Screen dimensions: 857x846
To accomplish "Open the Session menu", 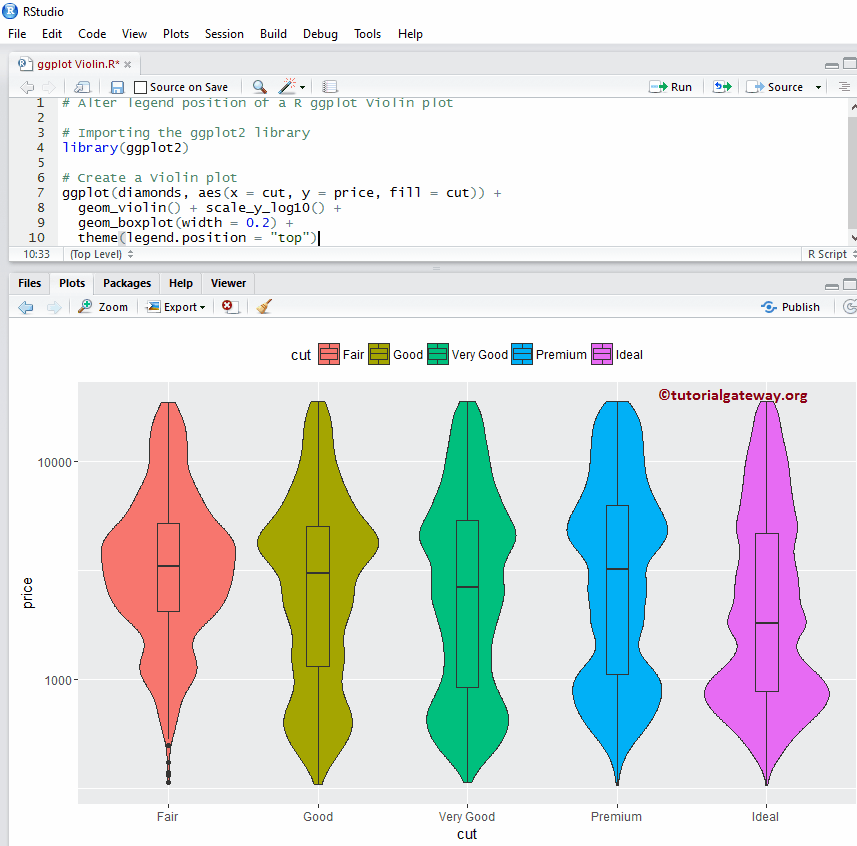I will pos(224,33).
